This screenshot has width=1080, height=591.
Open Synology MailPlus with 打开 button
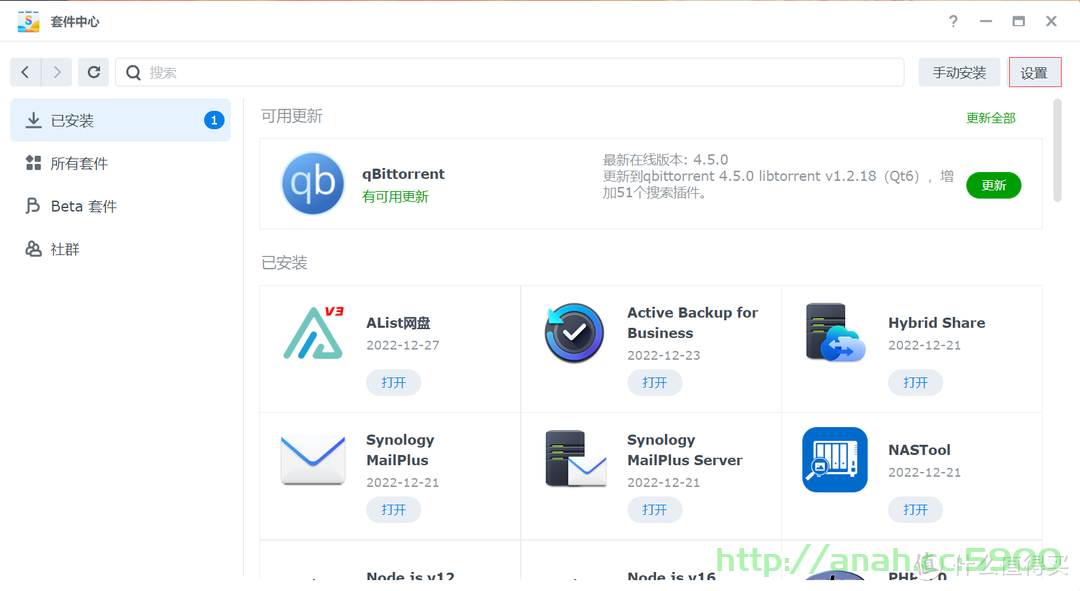[x=393, y=510]
